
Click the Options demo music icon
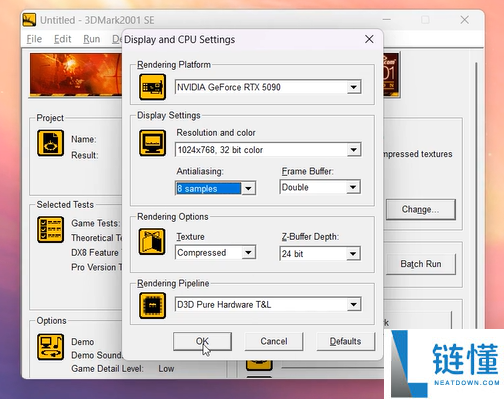50,347
